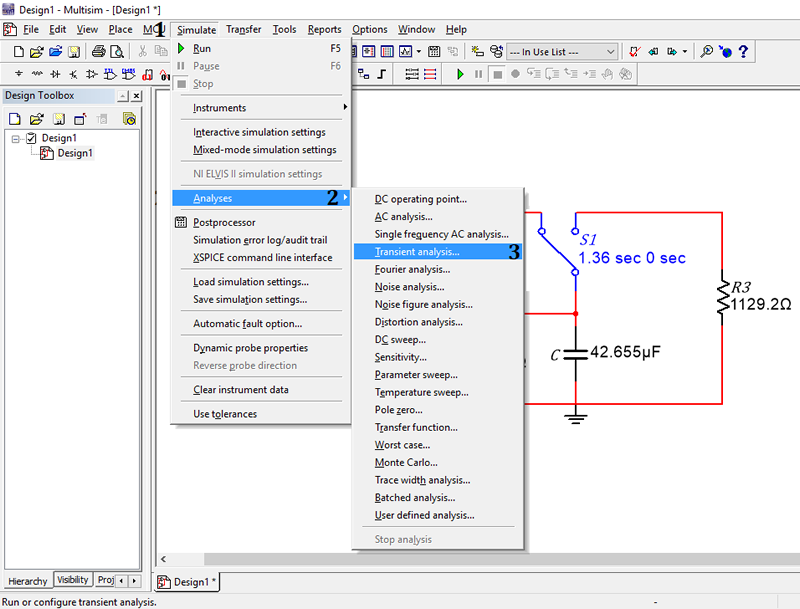800x609 pixels.
Task: Open Interactive simulation settings
Action: pos(261,132)
